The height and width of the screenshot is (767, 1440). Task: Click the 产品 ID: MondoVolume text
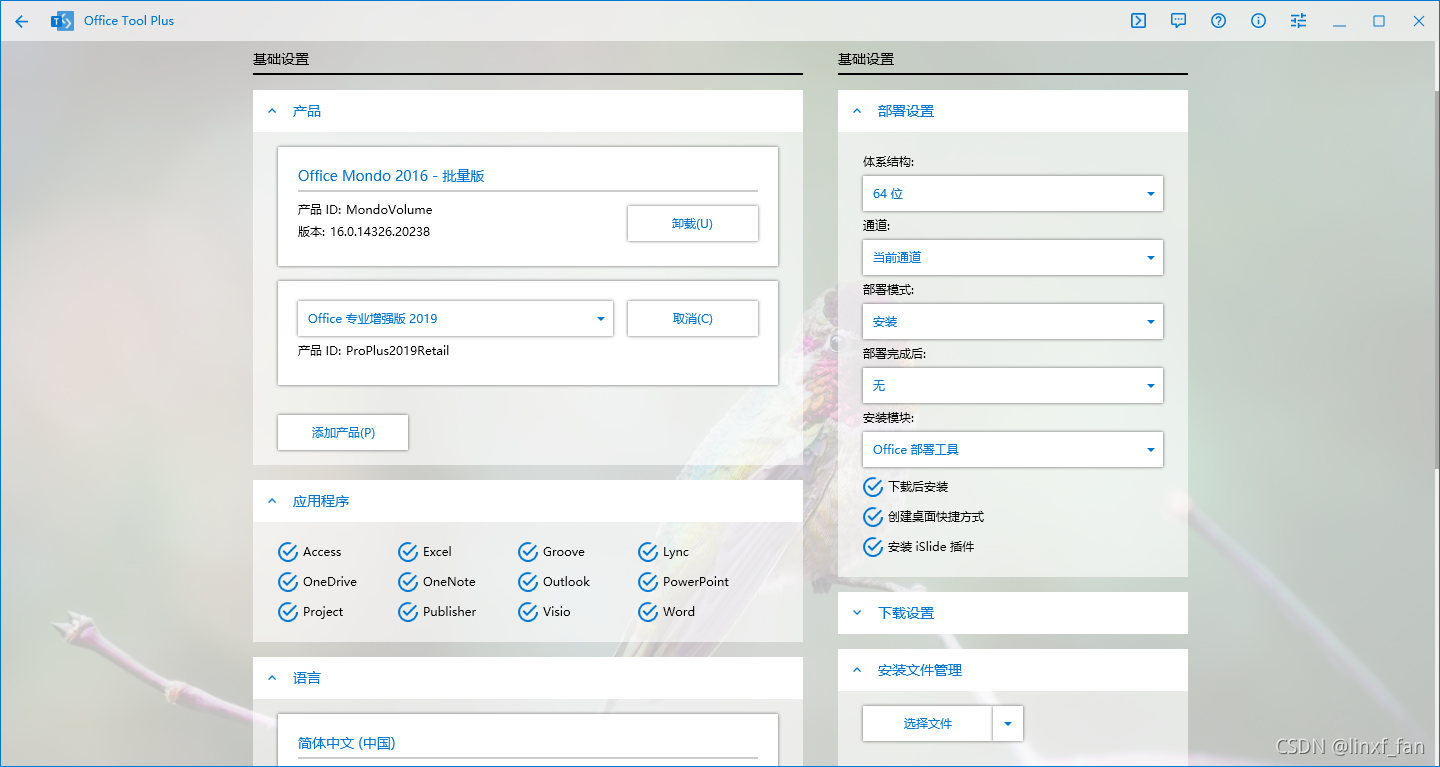click(365, 210)
